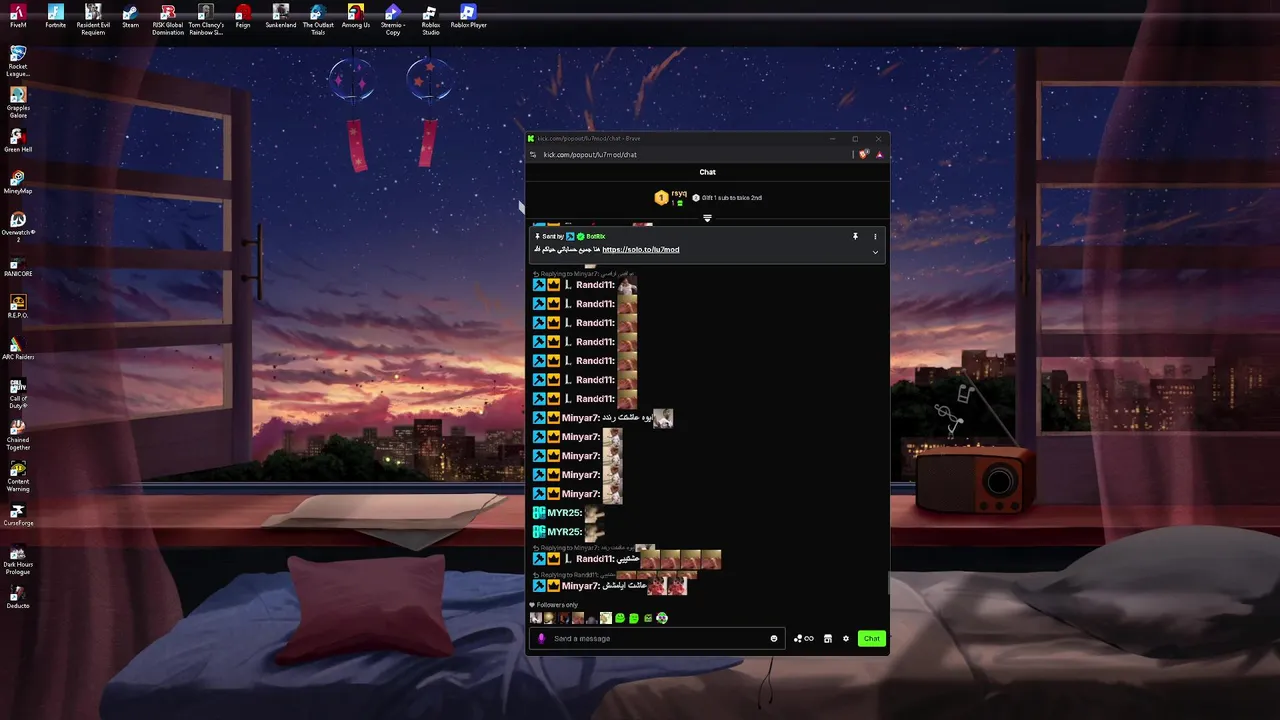The image size is (1280, 720).
Task: Launch the R.E.P.O. shortcut
Action: click(18, 307)
